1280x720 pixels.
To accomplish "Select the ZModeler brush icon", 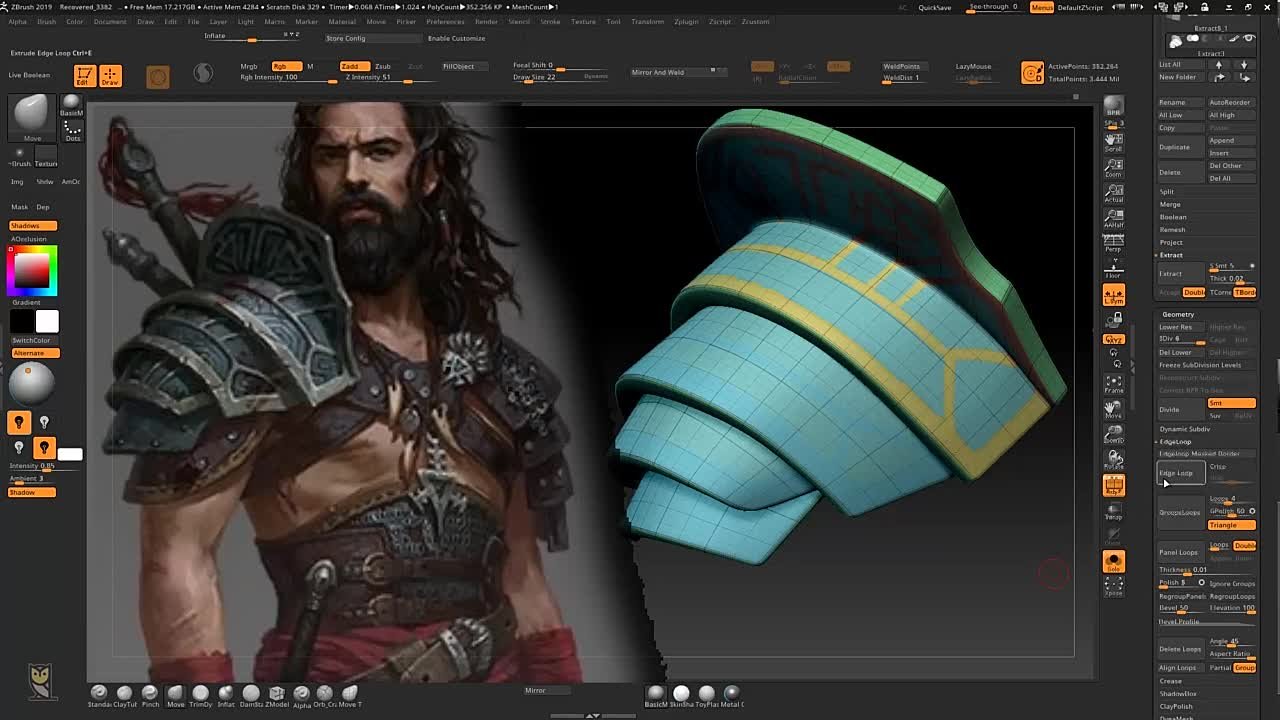I will (277, 693).
